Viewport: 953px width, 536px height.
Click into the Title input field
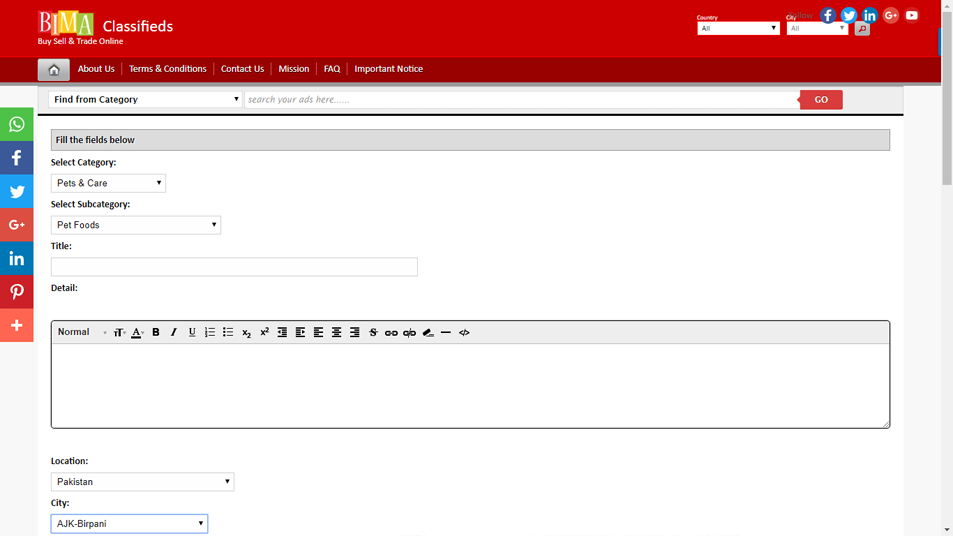tap(234, 267)
